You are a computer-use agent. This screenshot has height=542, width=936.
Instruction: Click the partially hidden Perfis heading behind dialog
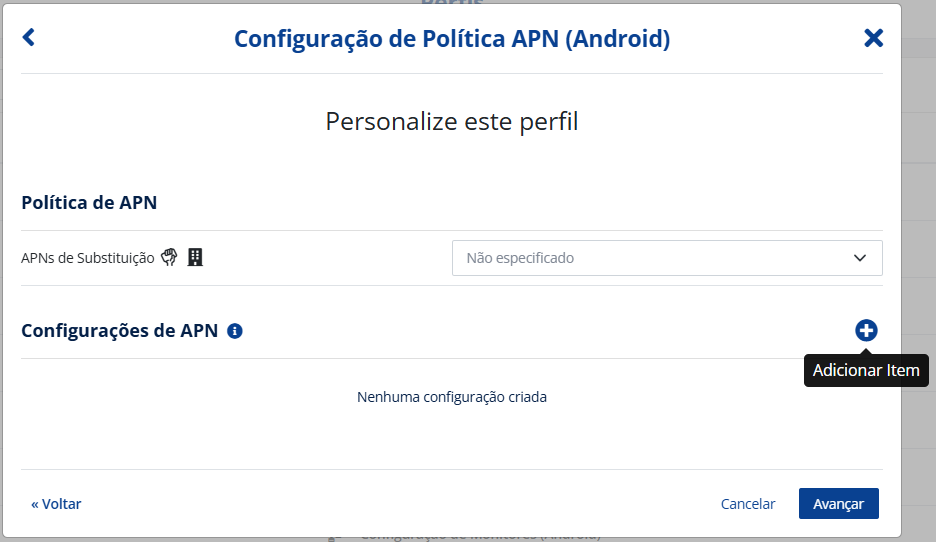pyautogui.click(x=452, y=3)
